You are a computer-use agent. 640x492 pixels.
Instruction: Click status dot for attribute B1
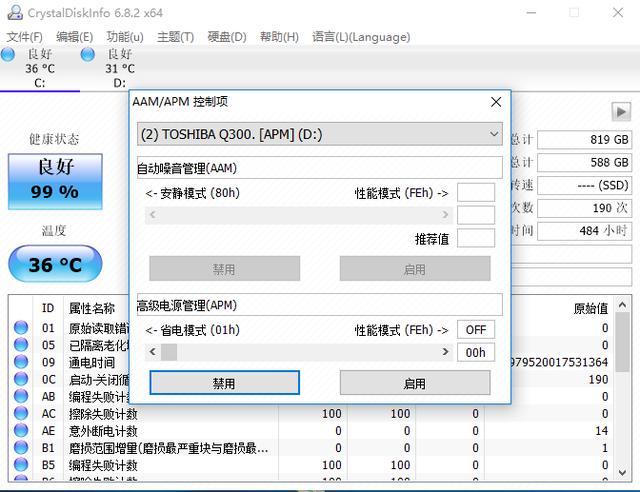[x=21, y=447]
